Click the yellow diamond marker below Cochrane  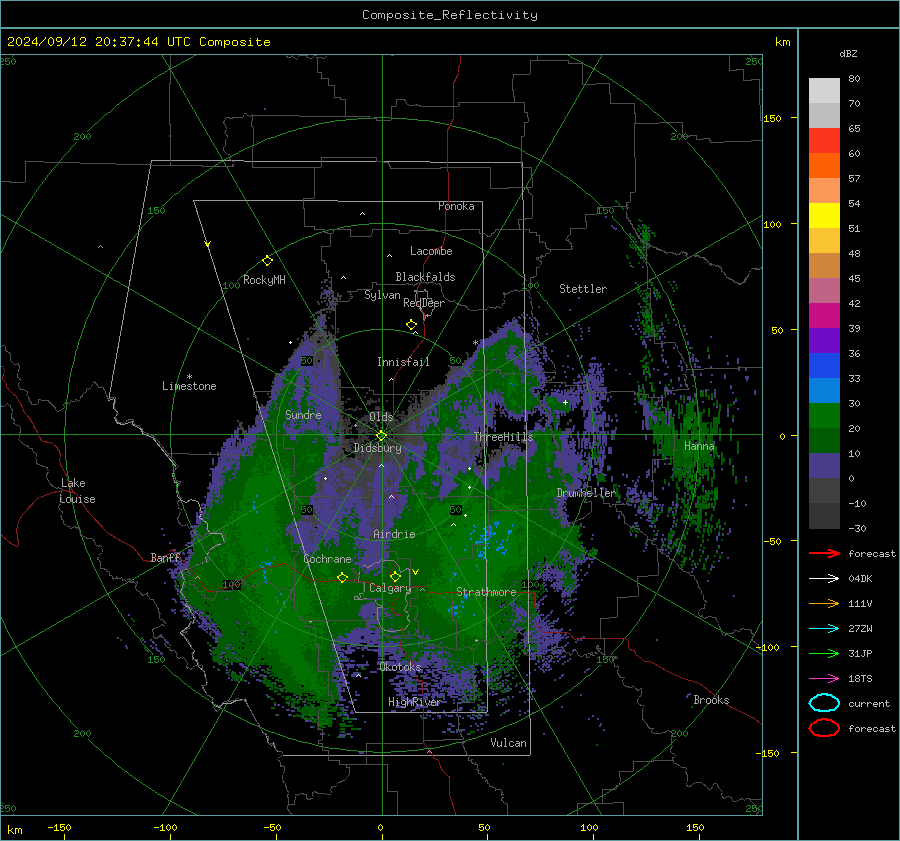tap(343, 578)
